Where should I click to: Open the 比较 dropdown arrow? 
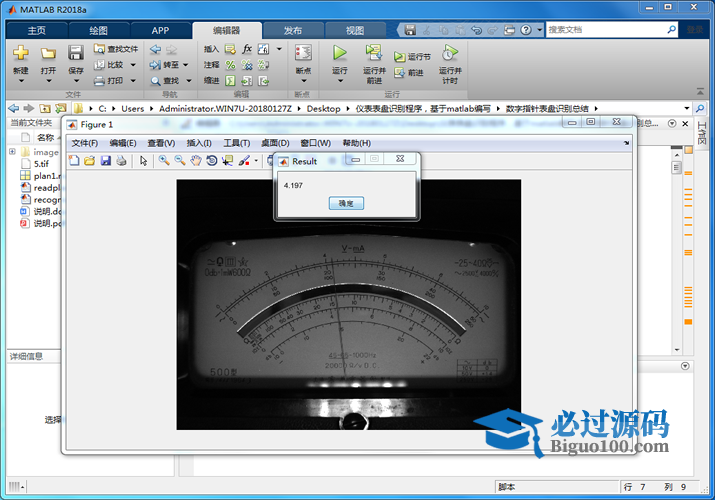click(x=133, y=65)
